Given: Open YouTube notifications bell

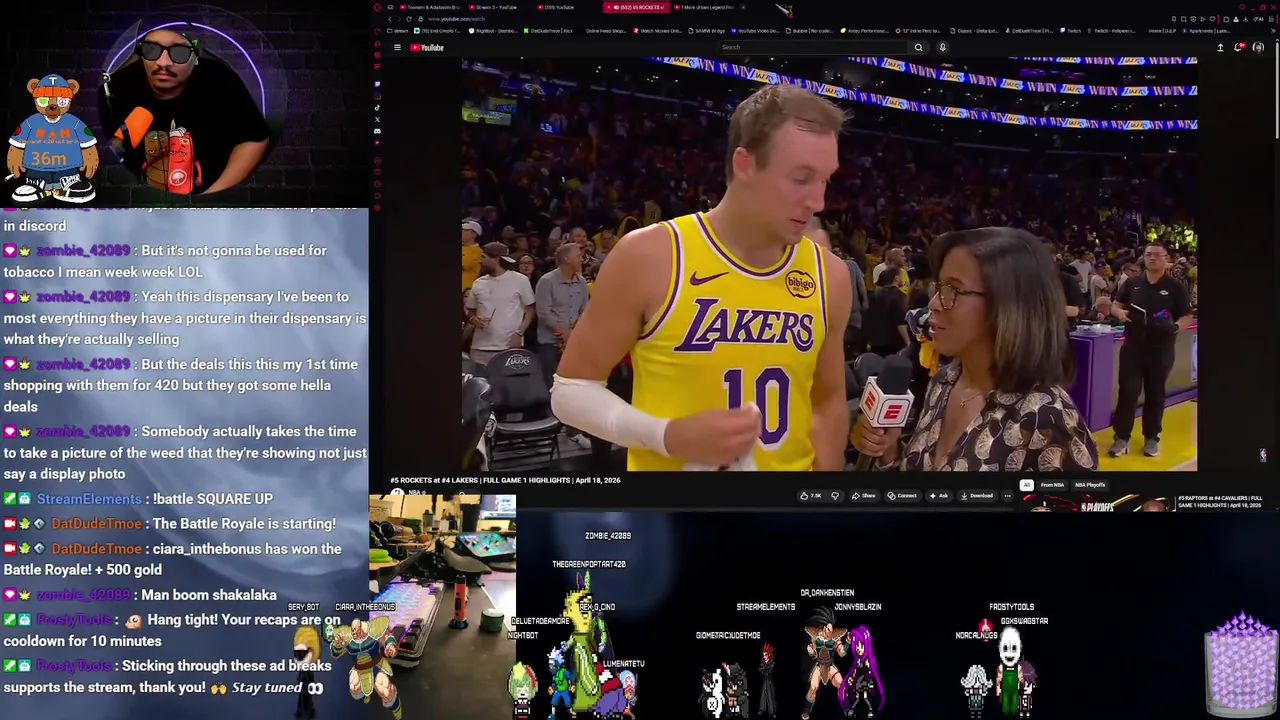Looking at the screenshot, I should point(1240,47).
